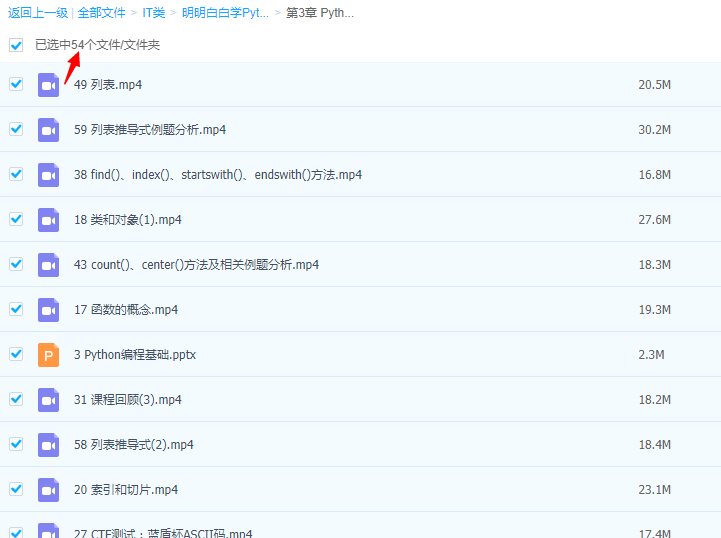Uncheck the checkbox for 49 列表.mp4
Viewport: 721px width, 538px height.
point(16,84)
